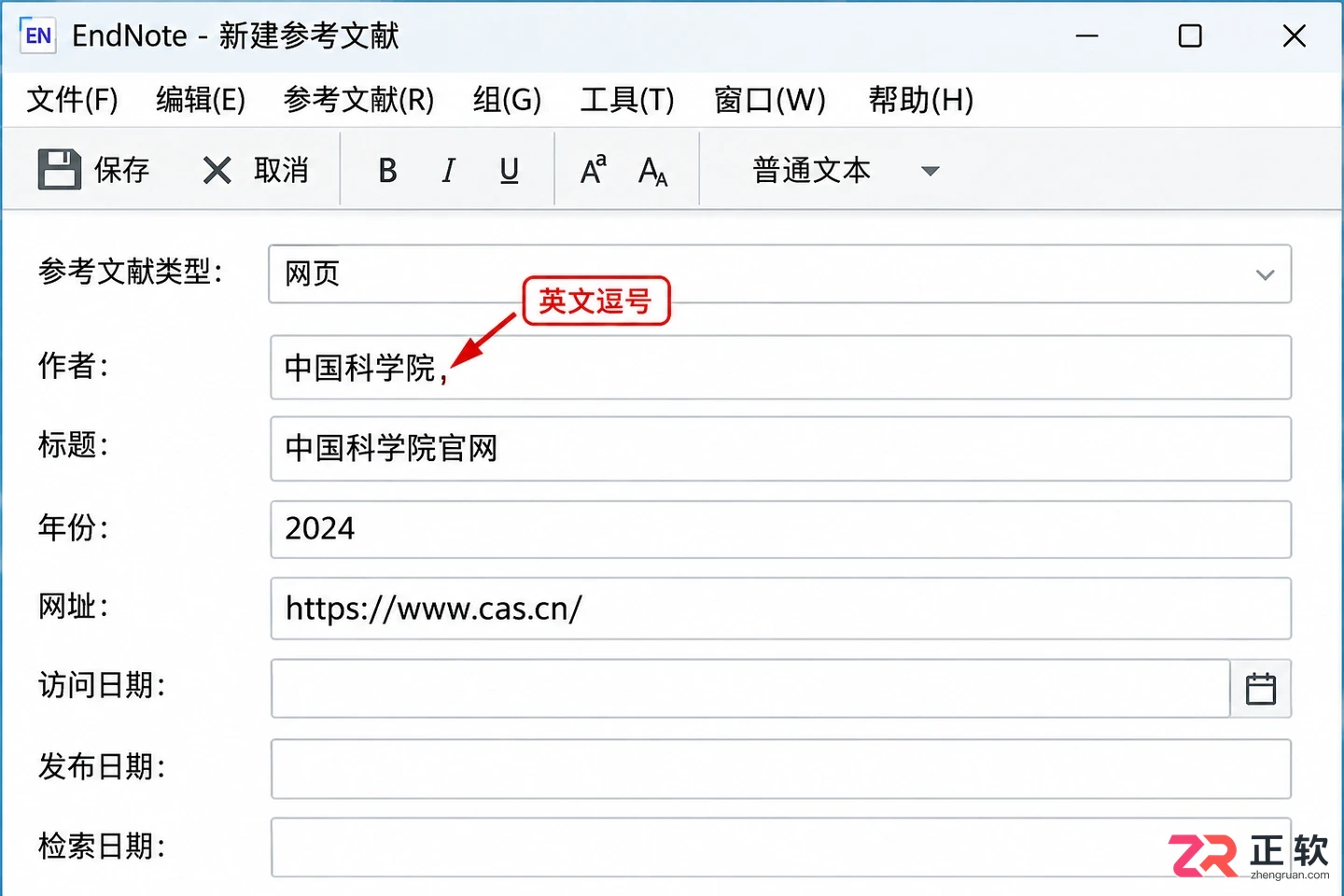Click into the 检索日期 field

(780, 847)
